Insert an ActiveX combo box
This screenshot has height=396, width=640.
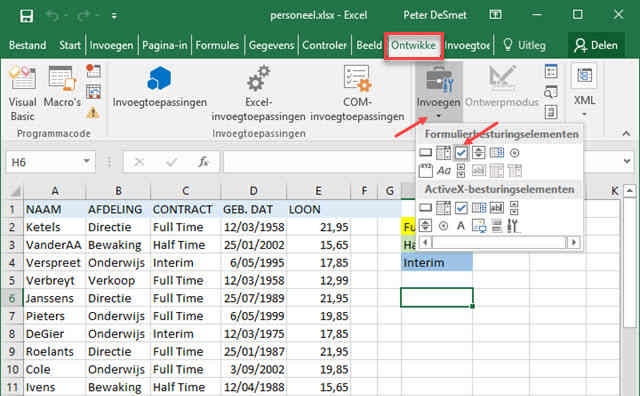(x=443, y=208)
